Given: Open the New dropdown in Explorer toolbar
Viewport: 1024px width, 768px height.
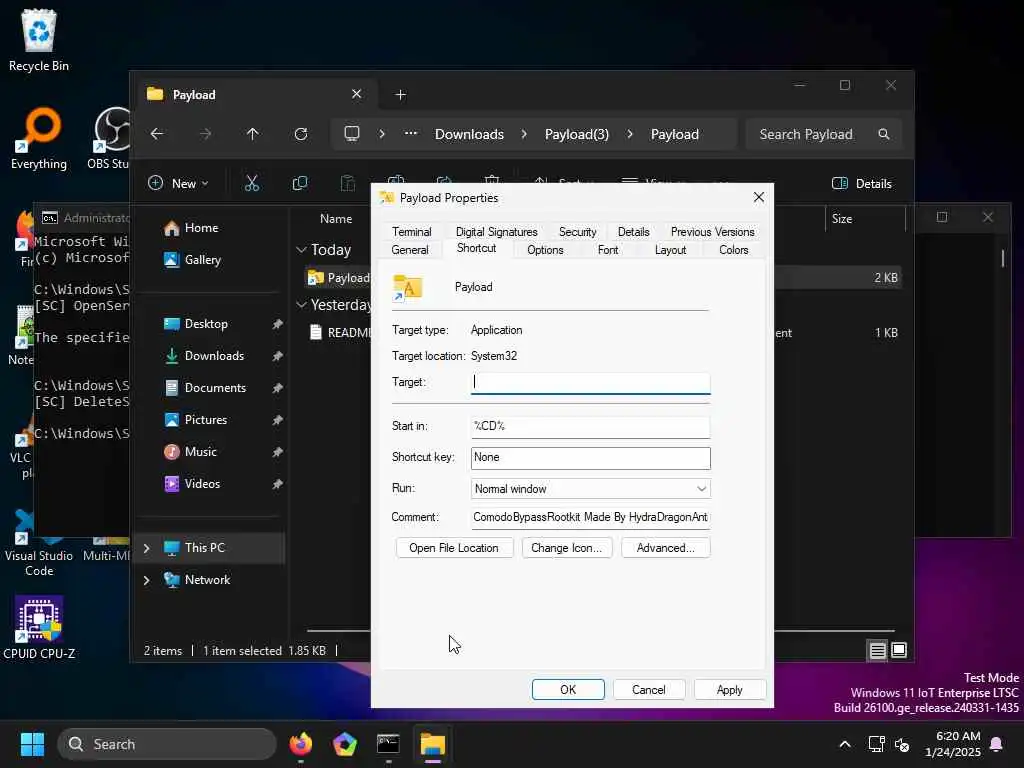Looking at the screenshot, I should point(178,184).
